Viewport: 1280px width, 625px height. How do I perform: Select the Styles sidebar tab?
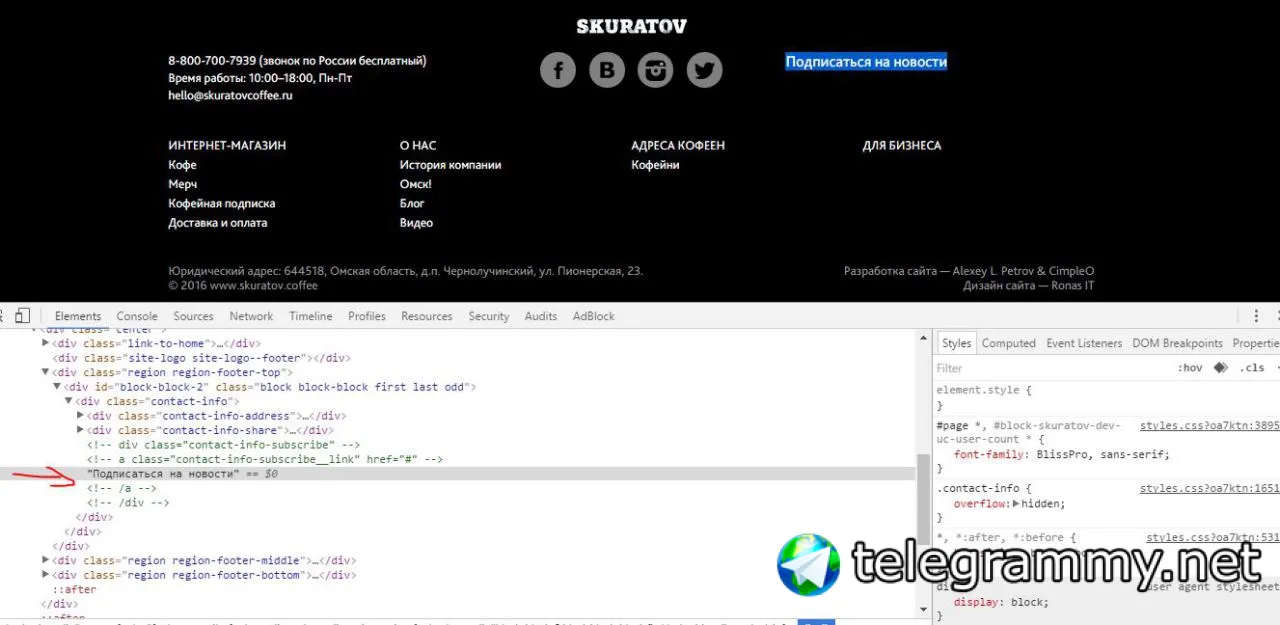pos(956,343)
